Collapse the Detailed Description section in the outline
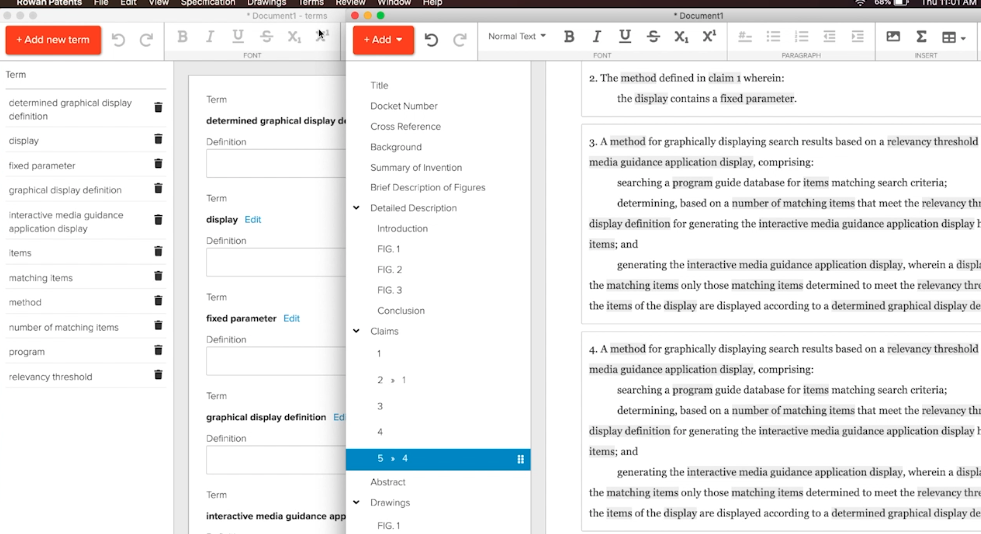 [356, 208]
